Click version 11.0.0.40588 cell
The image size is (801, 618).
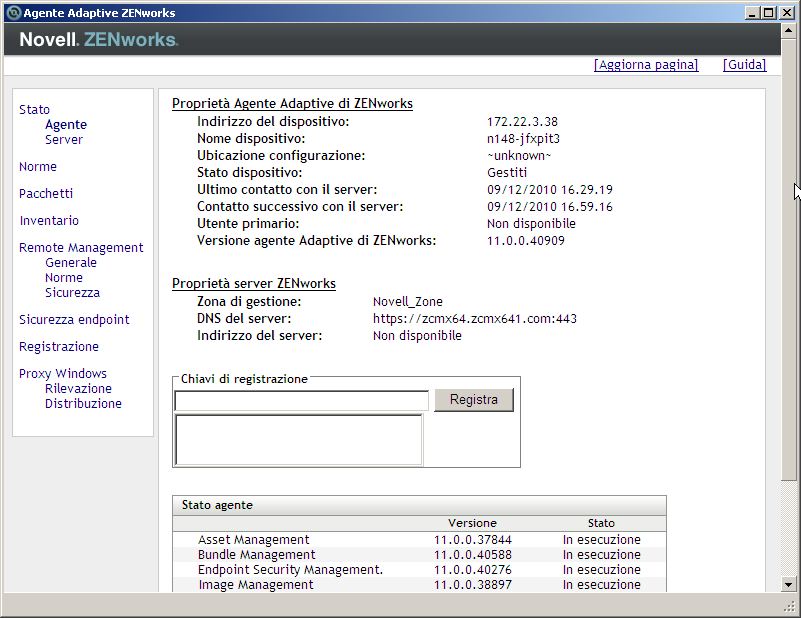(x=473, y=555)
